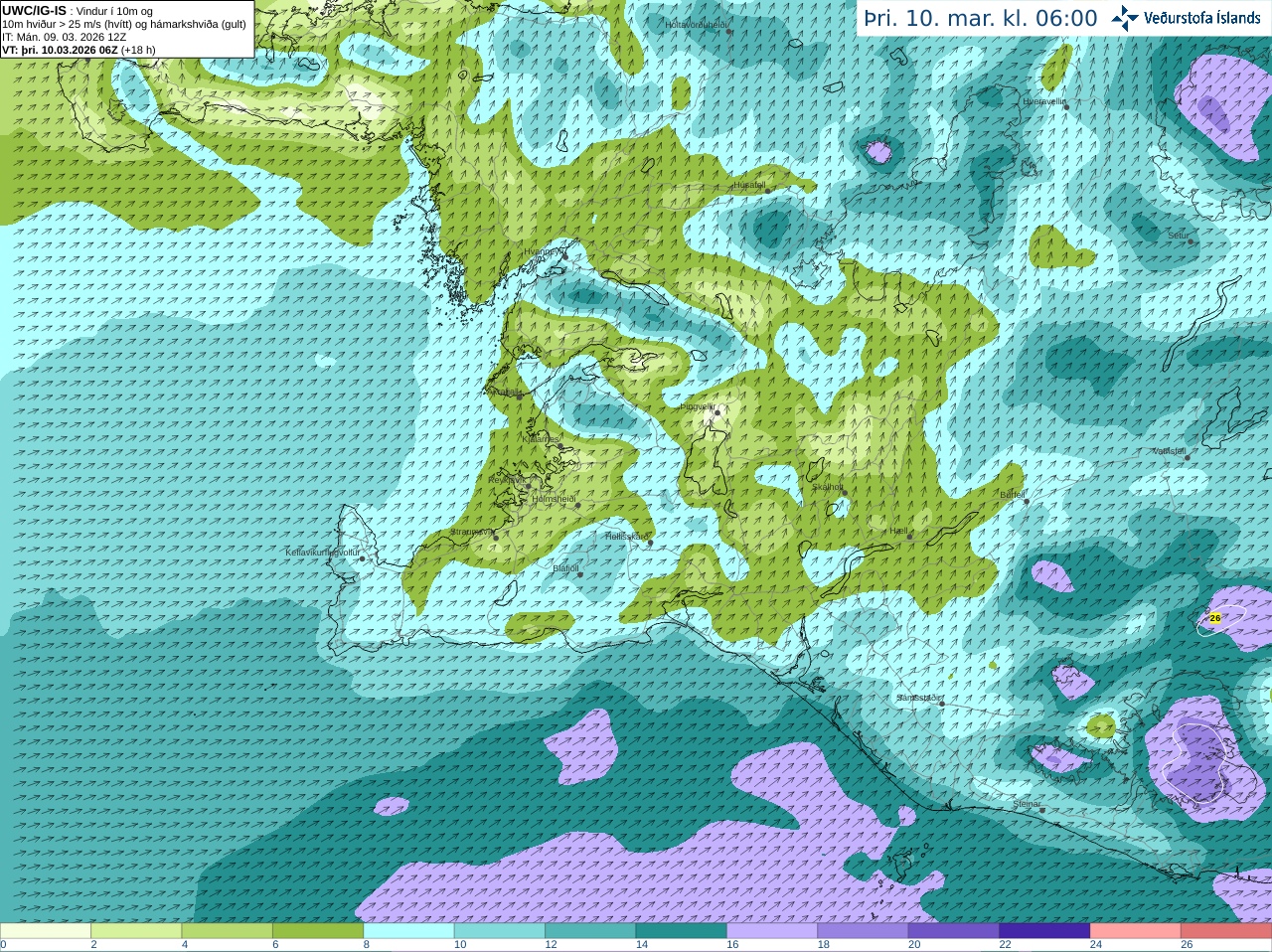Click the 14–16 m/s dark teal swatch
This screenshot has height=952, width=1272.
(681, 931)
